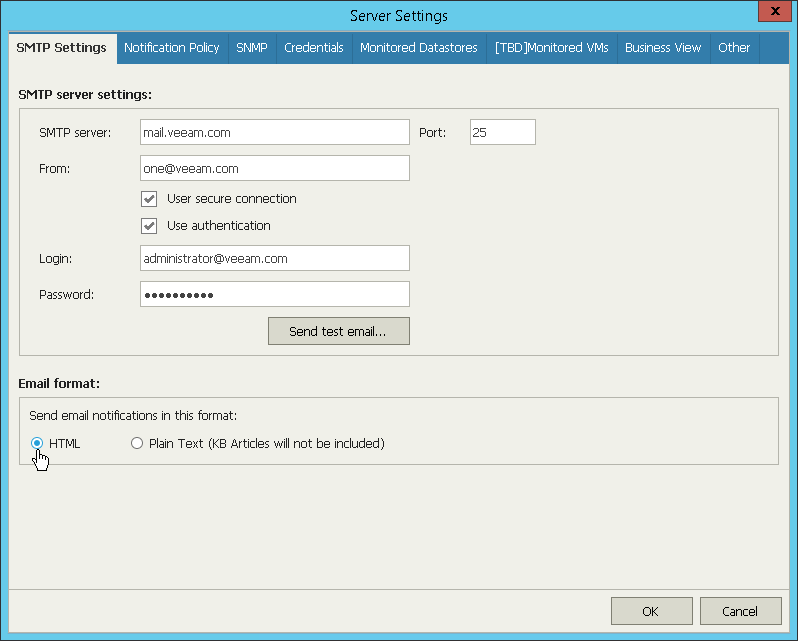The image size is (798, 641).
Task: Select the Monitored Datastores tab
Action: [x=419, y=48]
